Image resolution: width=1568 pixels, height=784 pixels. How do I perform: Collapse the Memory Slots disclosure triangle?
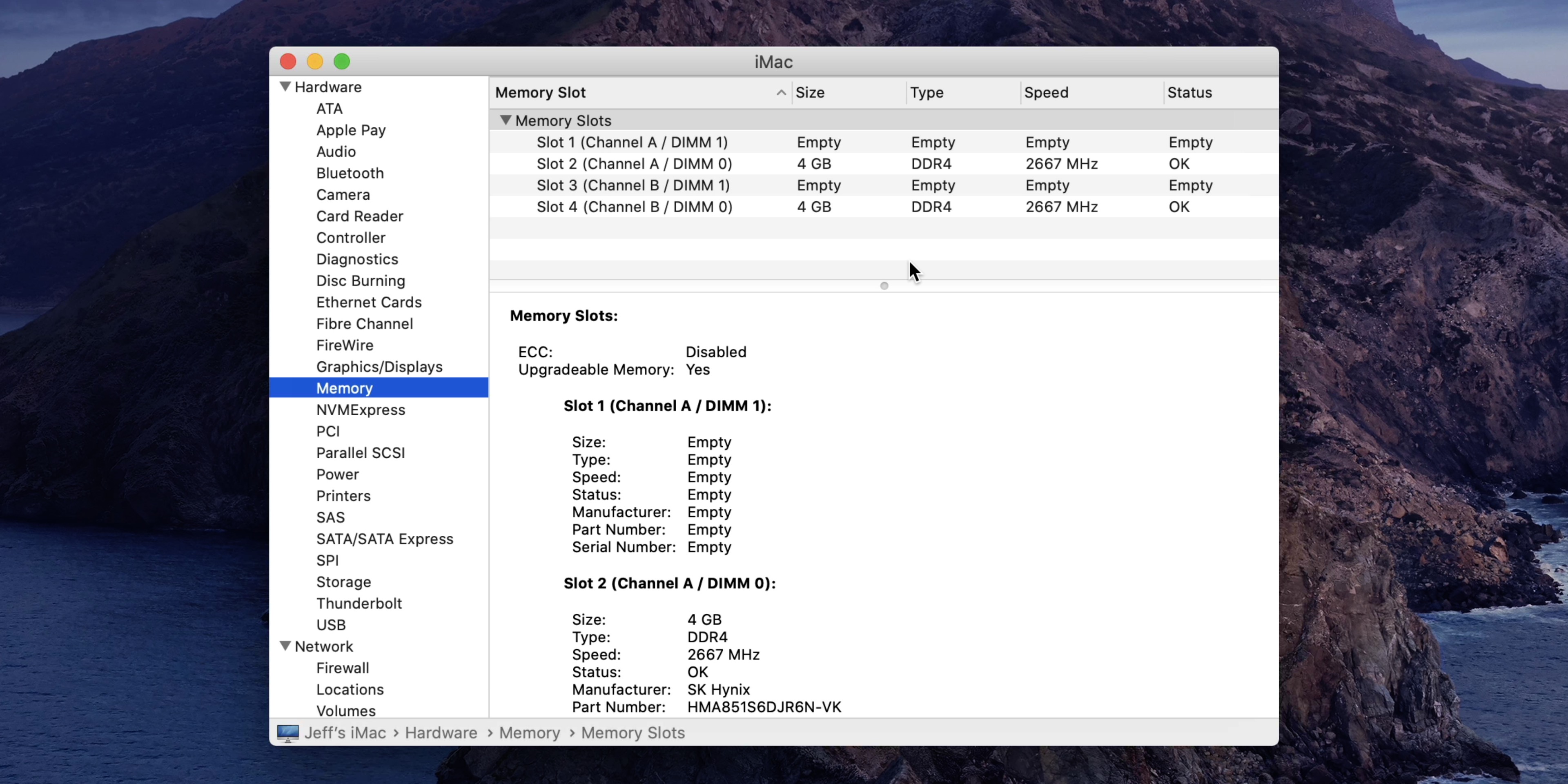(505, 120)
